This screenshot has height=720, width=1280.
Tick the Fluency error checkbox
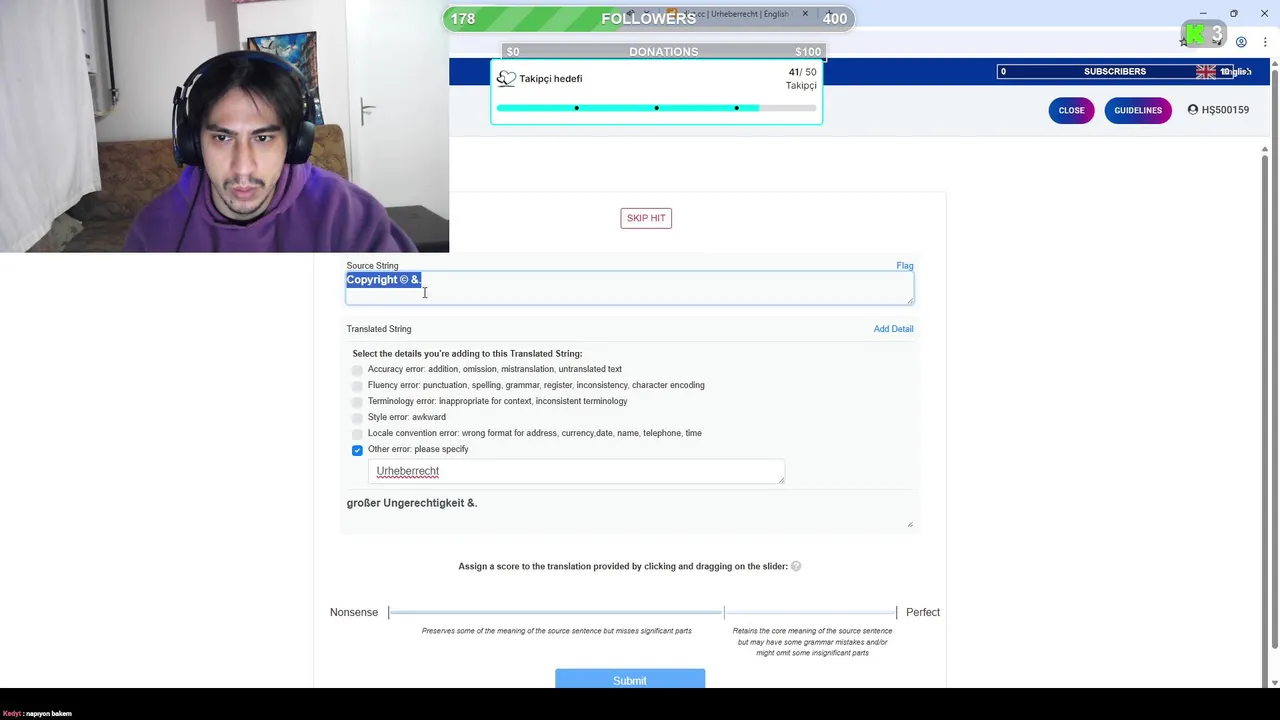tap(357, 386)
